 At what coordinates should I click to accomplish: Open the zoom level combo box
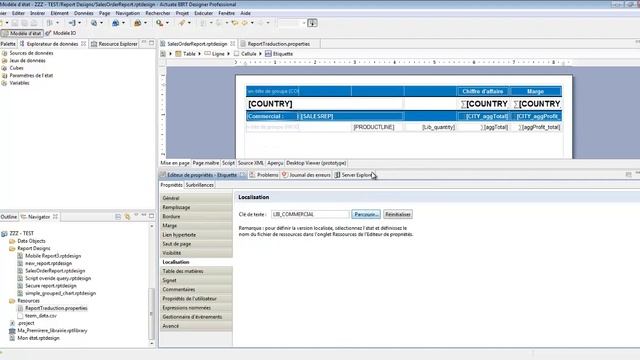pos(292,23)
